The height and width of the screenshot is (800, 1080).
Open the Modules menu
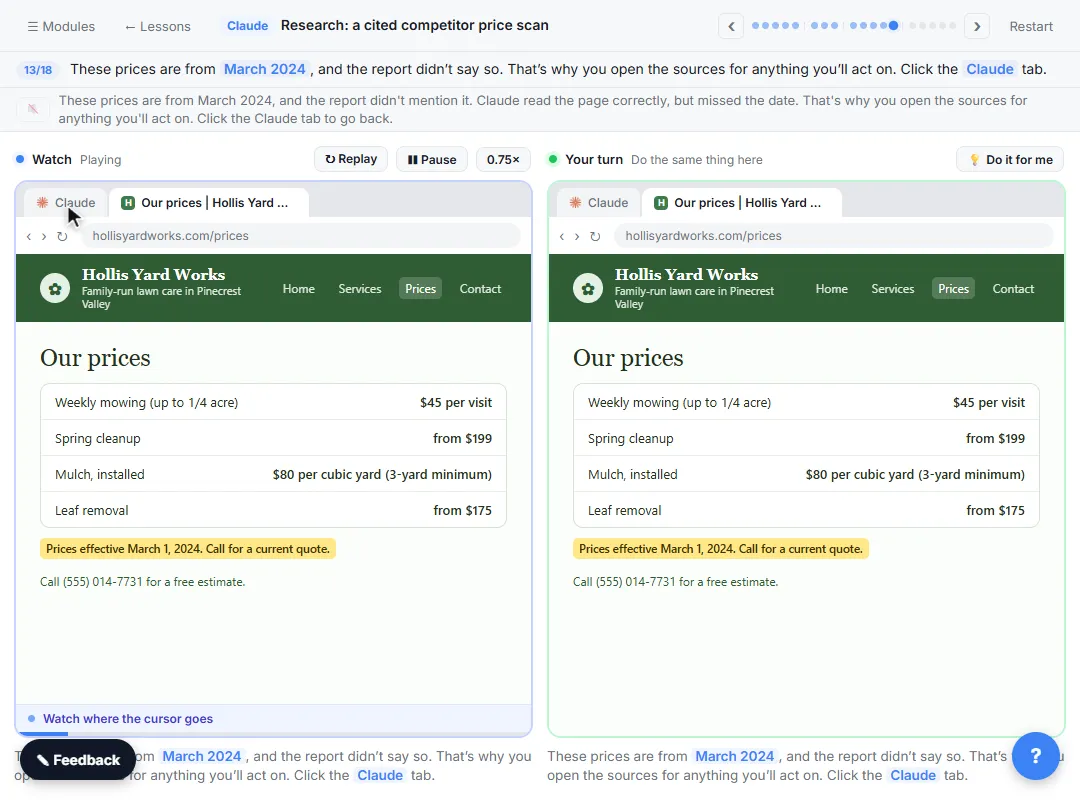(61, 26)
